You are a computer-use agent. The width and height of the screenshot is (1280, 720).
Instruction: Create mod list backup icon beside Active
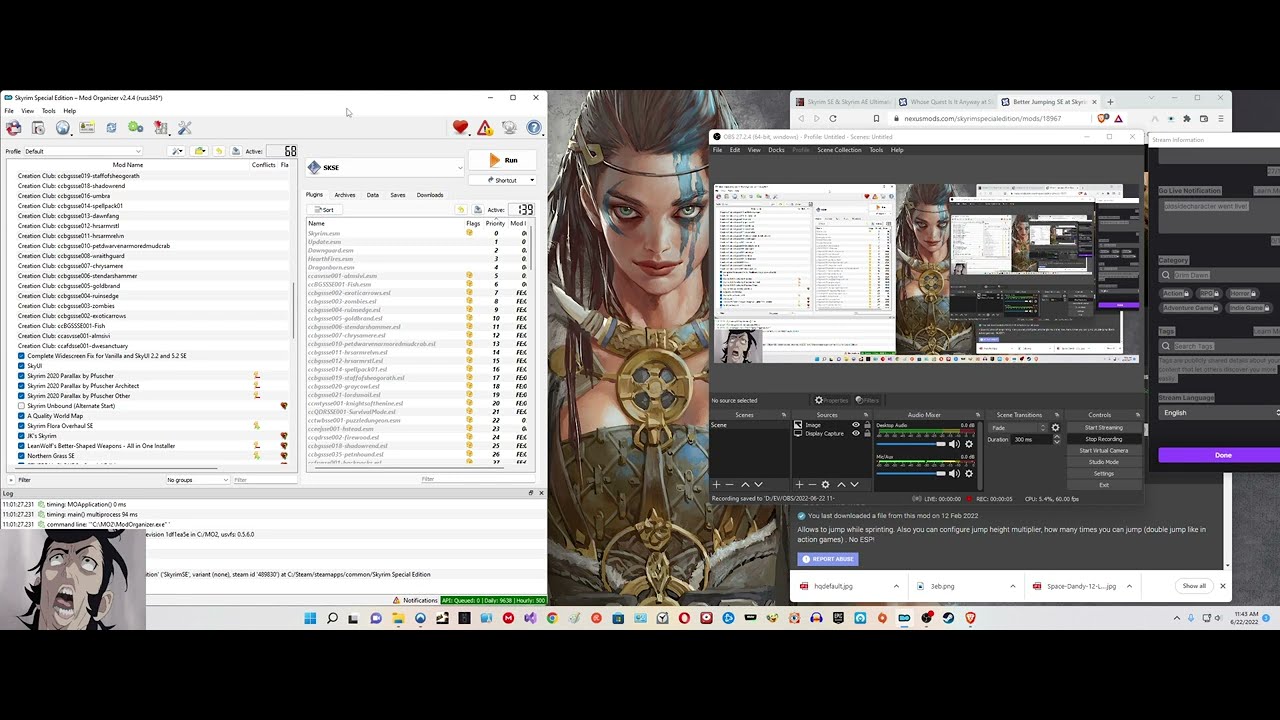(236, 151)
